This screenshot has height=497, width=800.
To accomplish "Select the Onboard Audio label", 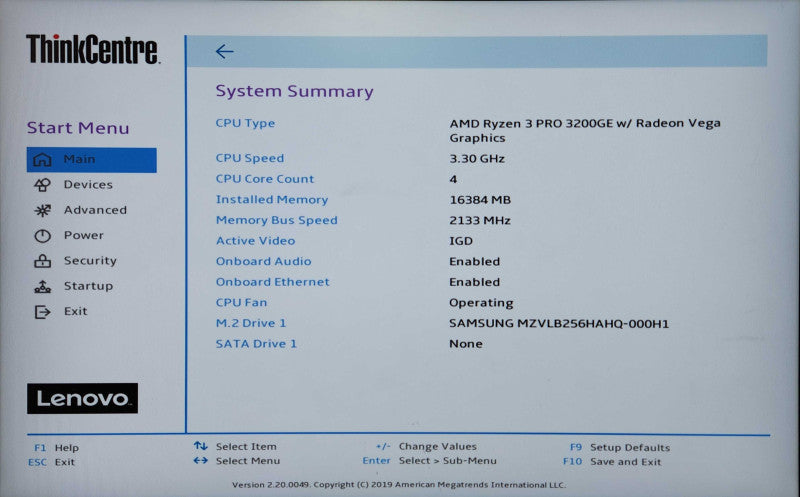I will tap(263, 261).
